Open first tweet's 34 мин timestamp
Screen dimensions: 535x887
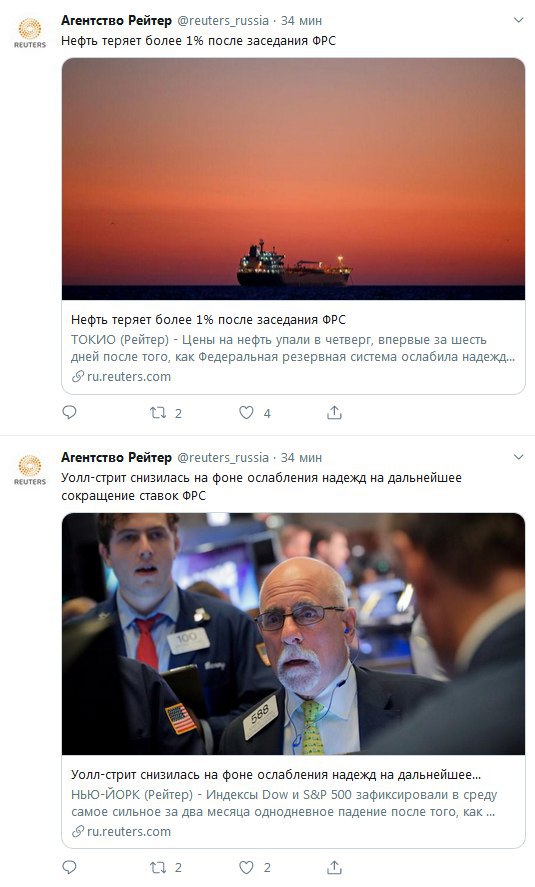tap(301, 21)
